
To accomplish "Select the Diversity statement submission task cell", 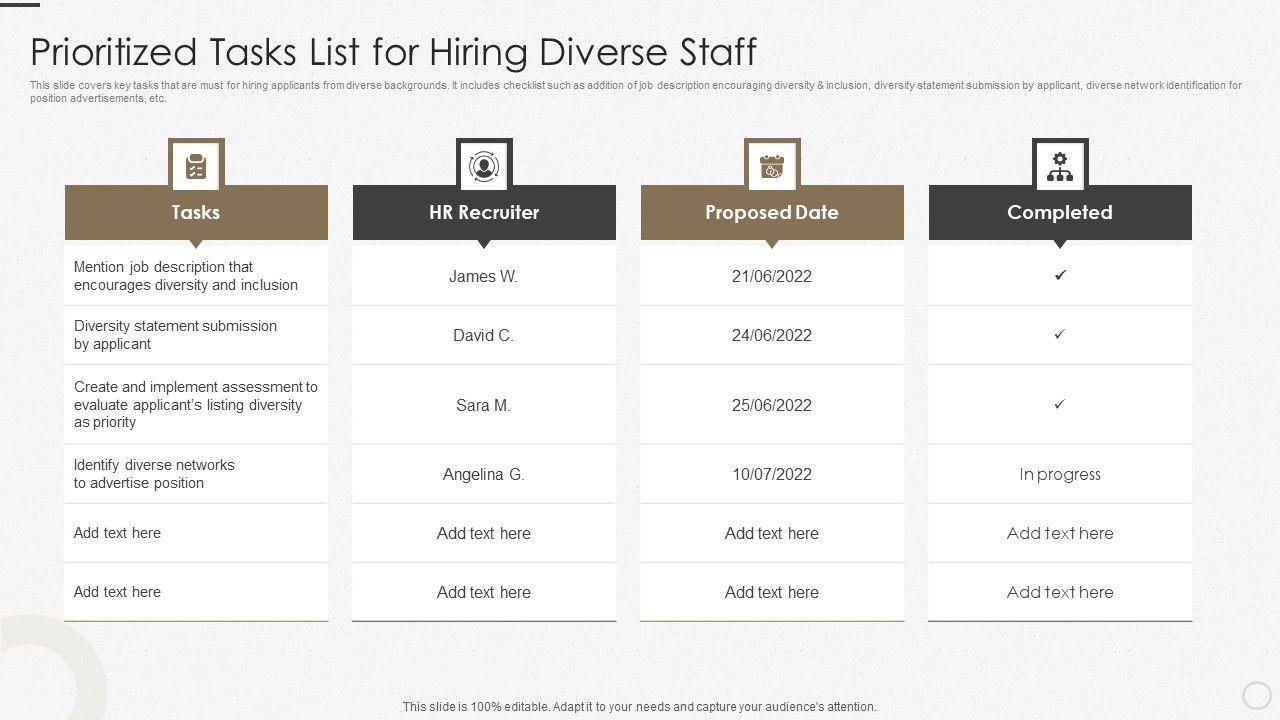I will (176, 335).
